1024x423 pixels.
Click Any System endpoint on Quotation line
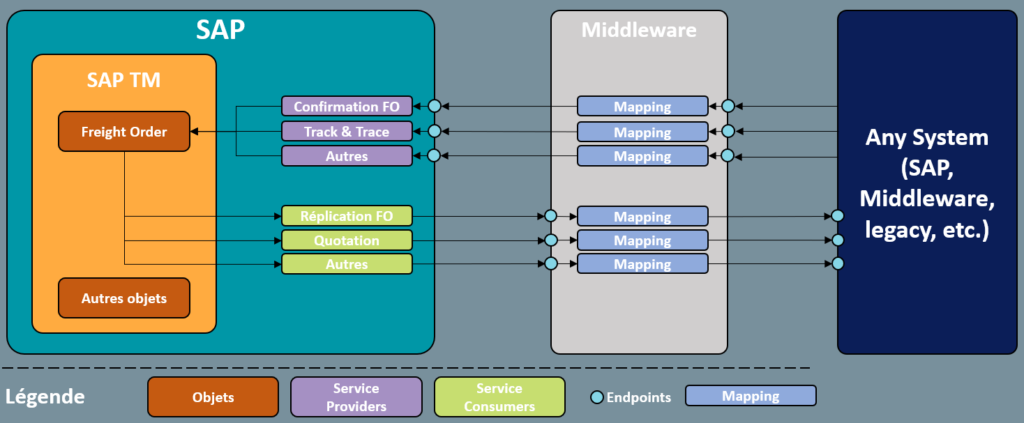[838, 240]
